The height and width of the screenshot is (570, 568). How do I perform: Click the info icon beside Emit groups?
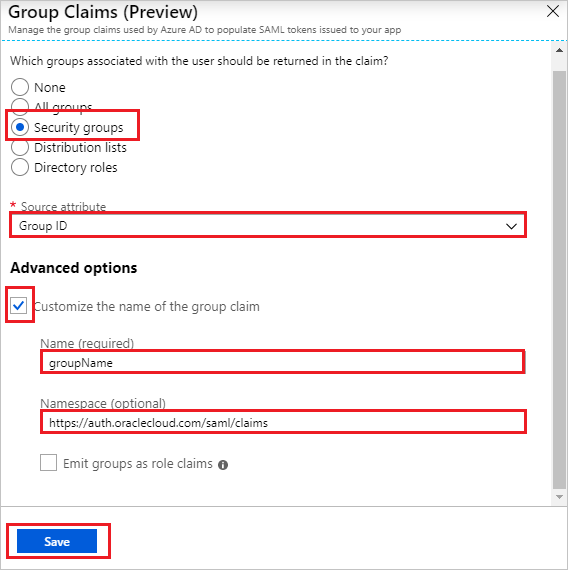tap(223, 465)
